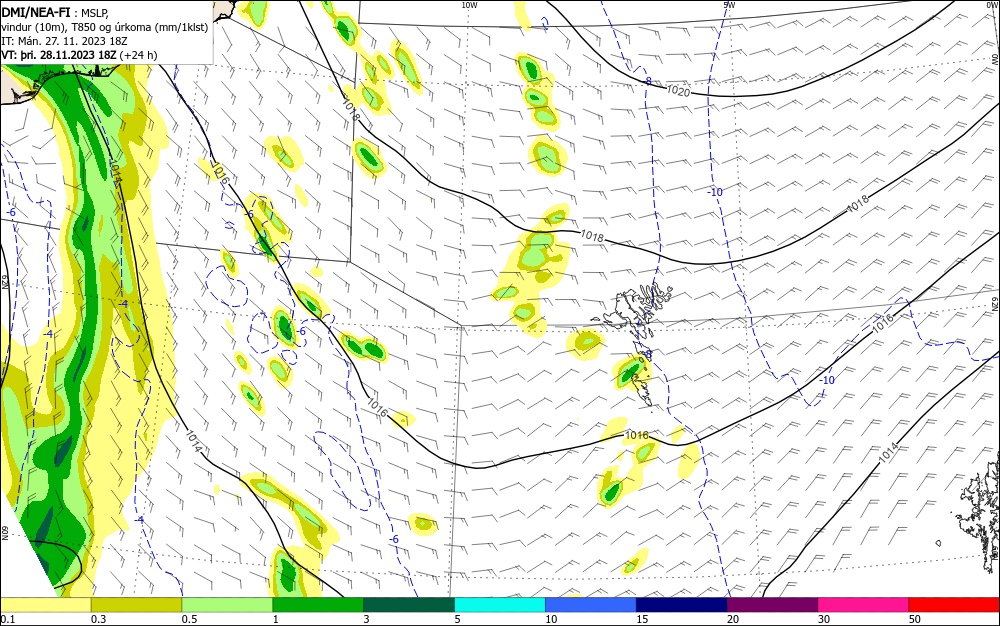Click the legend value '10'
The image size is (1000, 626).
point(551,619)
